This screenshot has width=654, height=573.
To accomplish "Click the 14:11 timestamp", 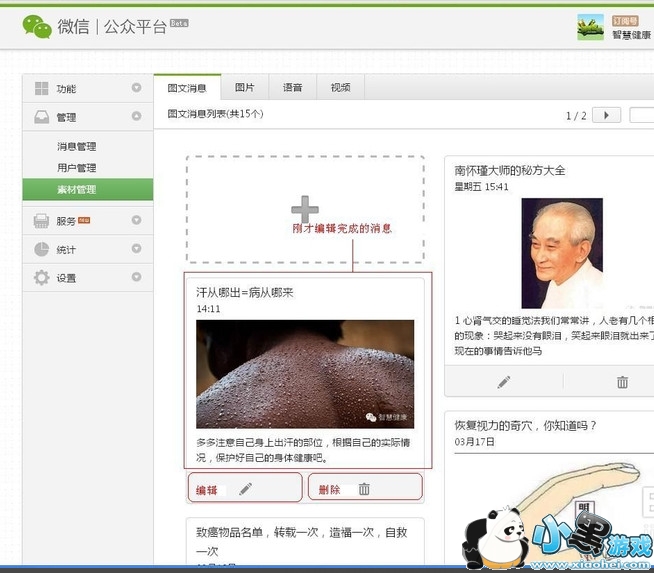I will pos(208,309).
